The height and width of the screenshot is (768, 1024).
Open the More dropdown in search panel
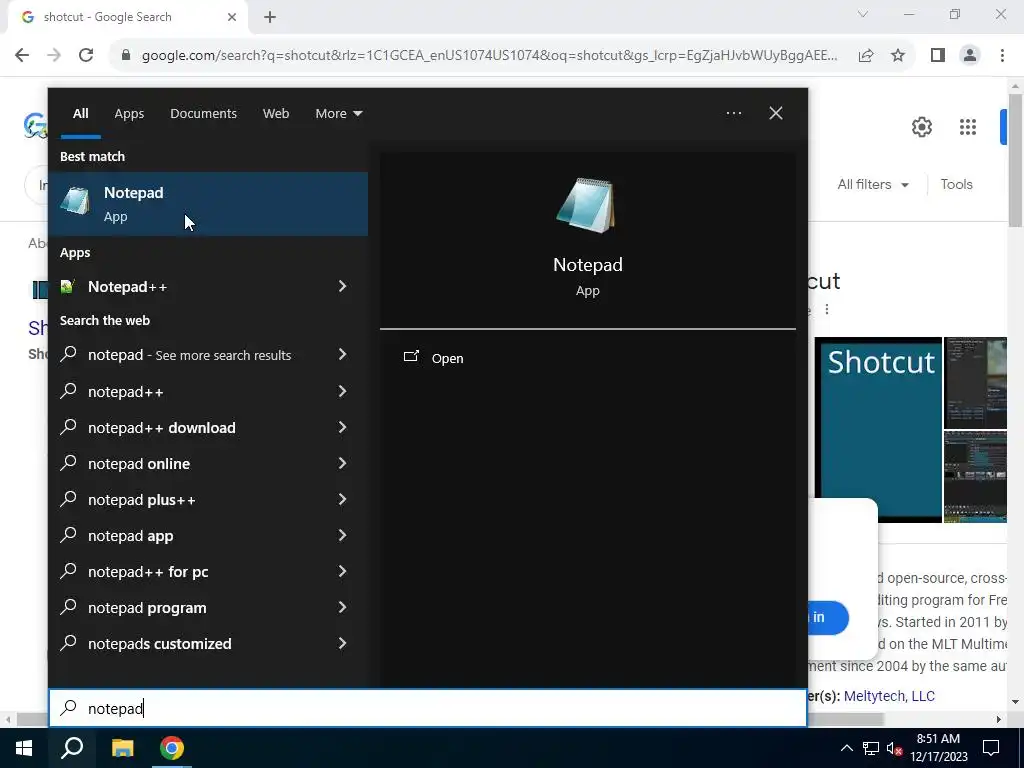[x=338, y=114]
